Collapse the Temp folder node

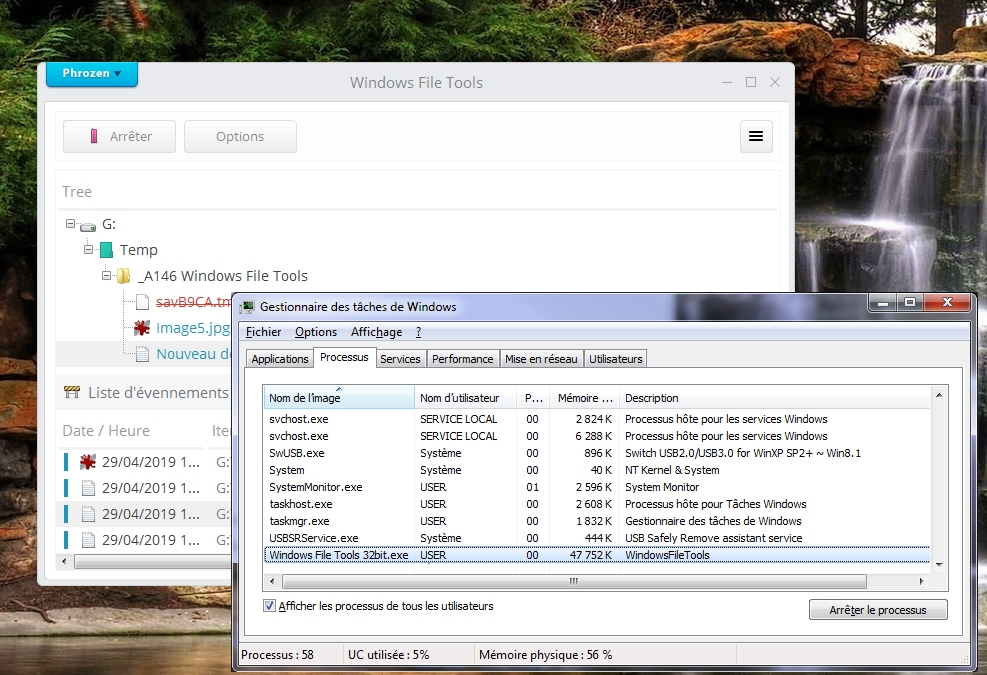88,249
